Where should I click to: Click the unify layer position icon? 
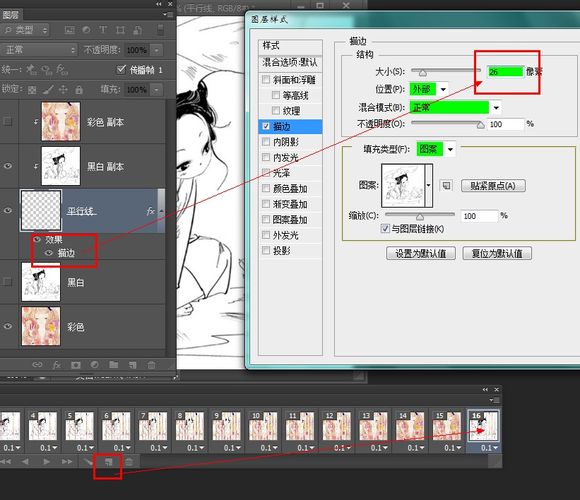coord(31,70)
